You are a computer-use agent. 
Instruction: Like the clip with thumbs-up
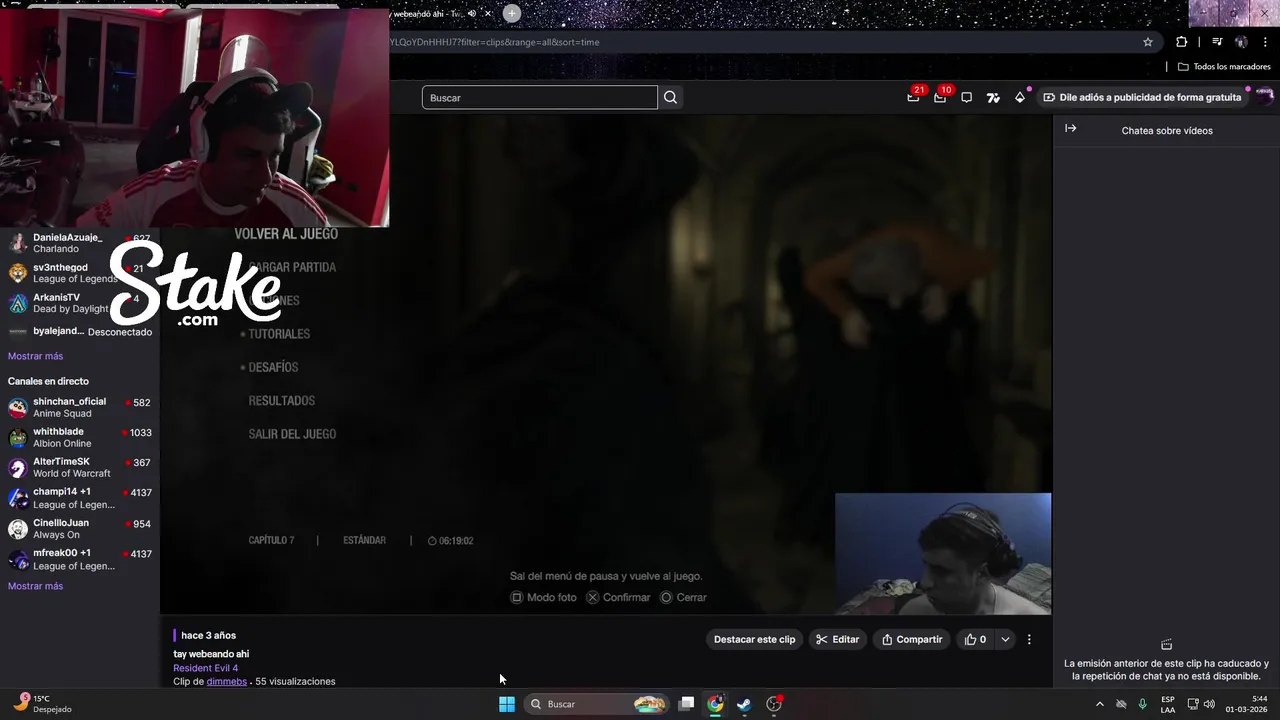point(975,639)
